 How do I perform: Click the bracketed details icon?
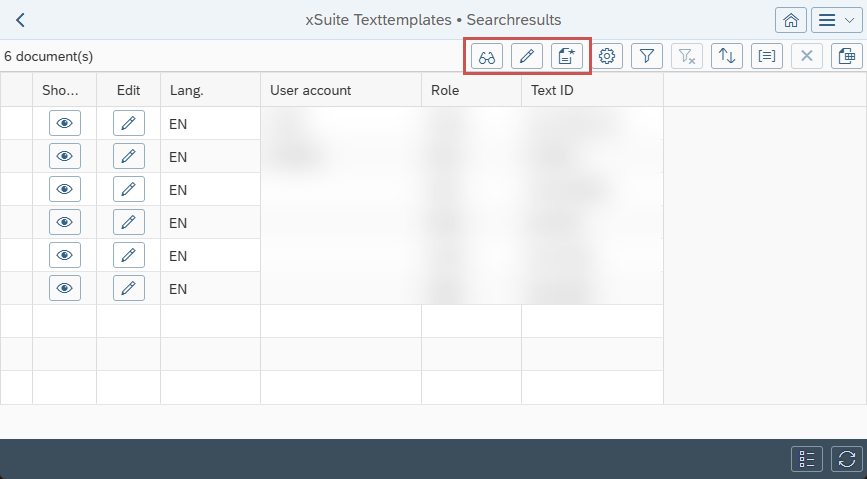point(767,56)
